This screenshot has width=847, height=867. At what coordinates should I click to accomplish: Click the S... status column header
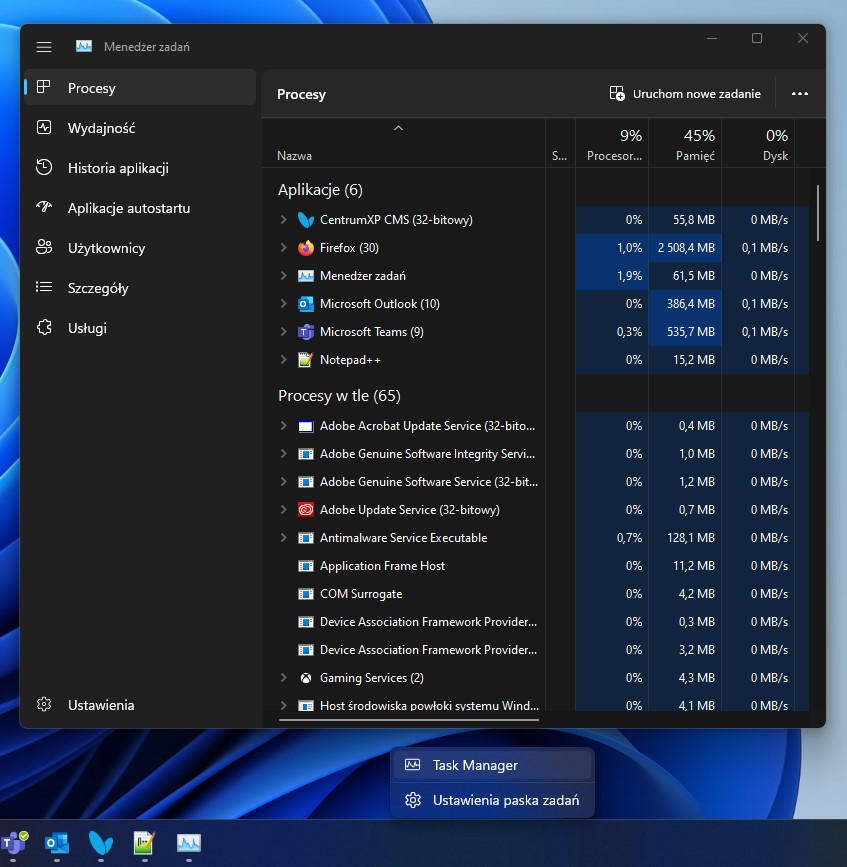pyautogui.click(x=560, y=143)
